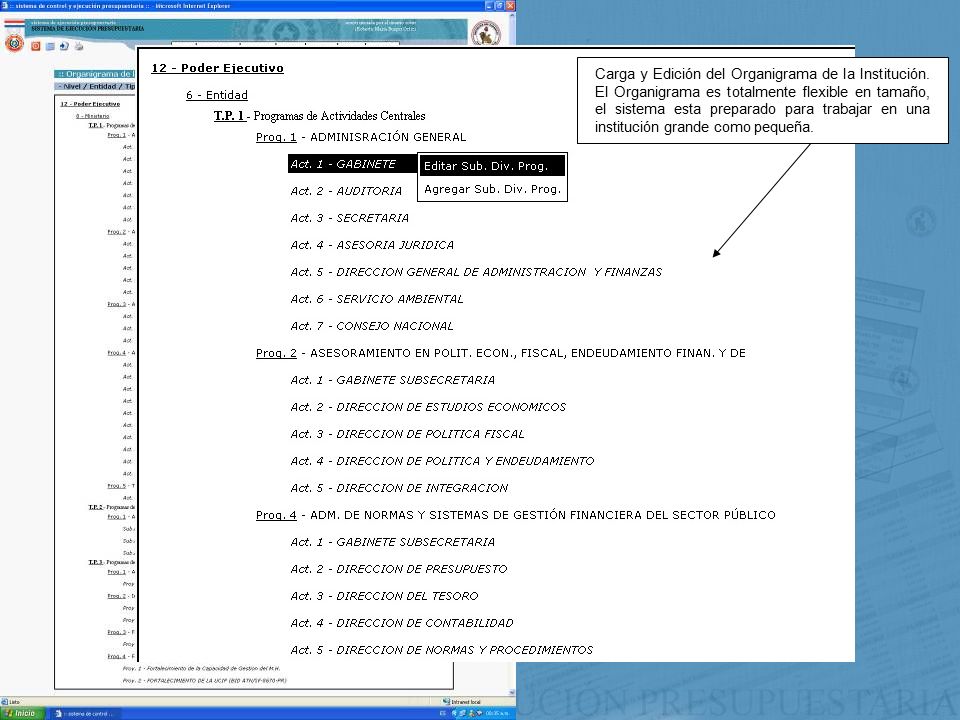Click the national emblem logo at left
960x720 pixels.
click(14, 43)
